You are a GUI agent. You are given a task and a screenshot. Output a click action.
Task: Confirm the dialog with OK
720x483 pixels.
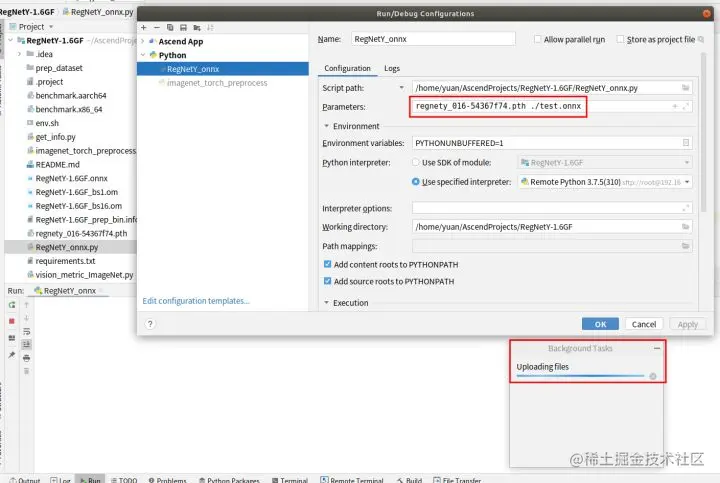(x=600, y=324)
